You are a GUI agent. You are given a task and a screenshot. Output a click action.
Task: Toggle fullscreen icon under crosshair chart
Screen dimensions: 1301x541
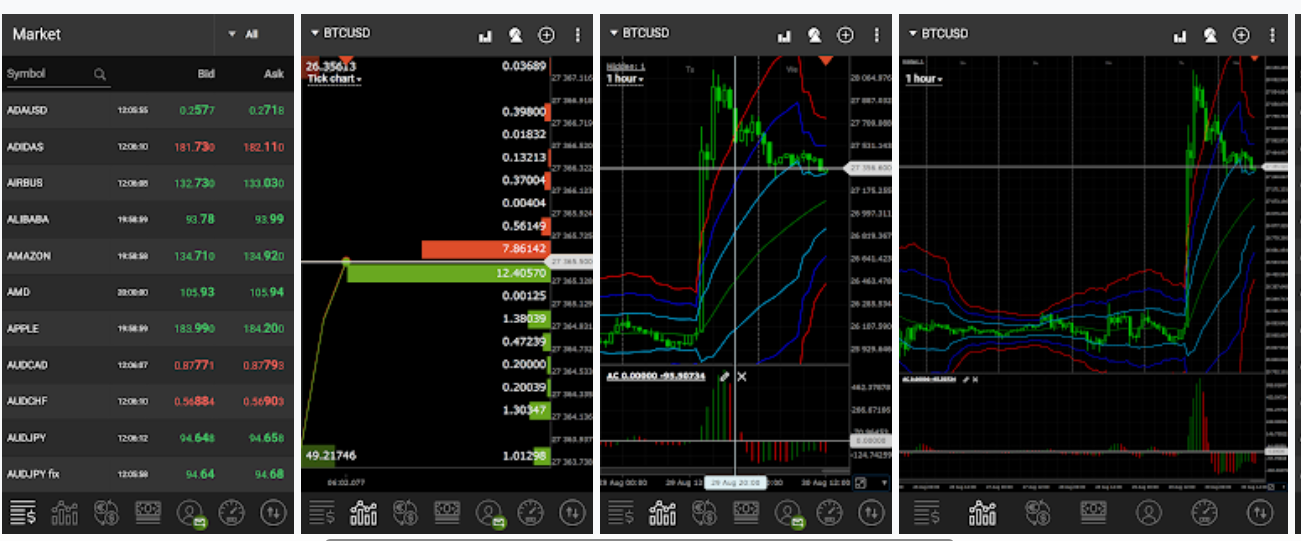(860, 482)
